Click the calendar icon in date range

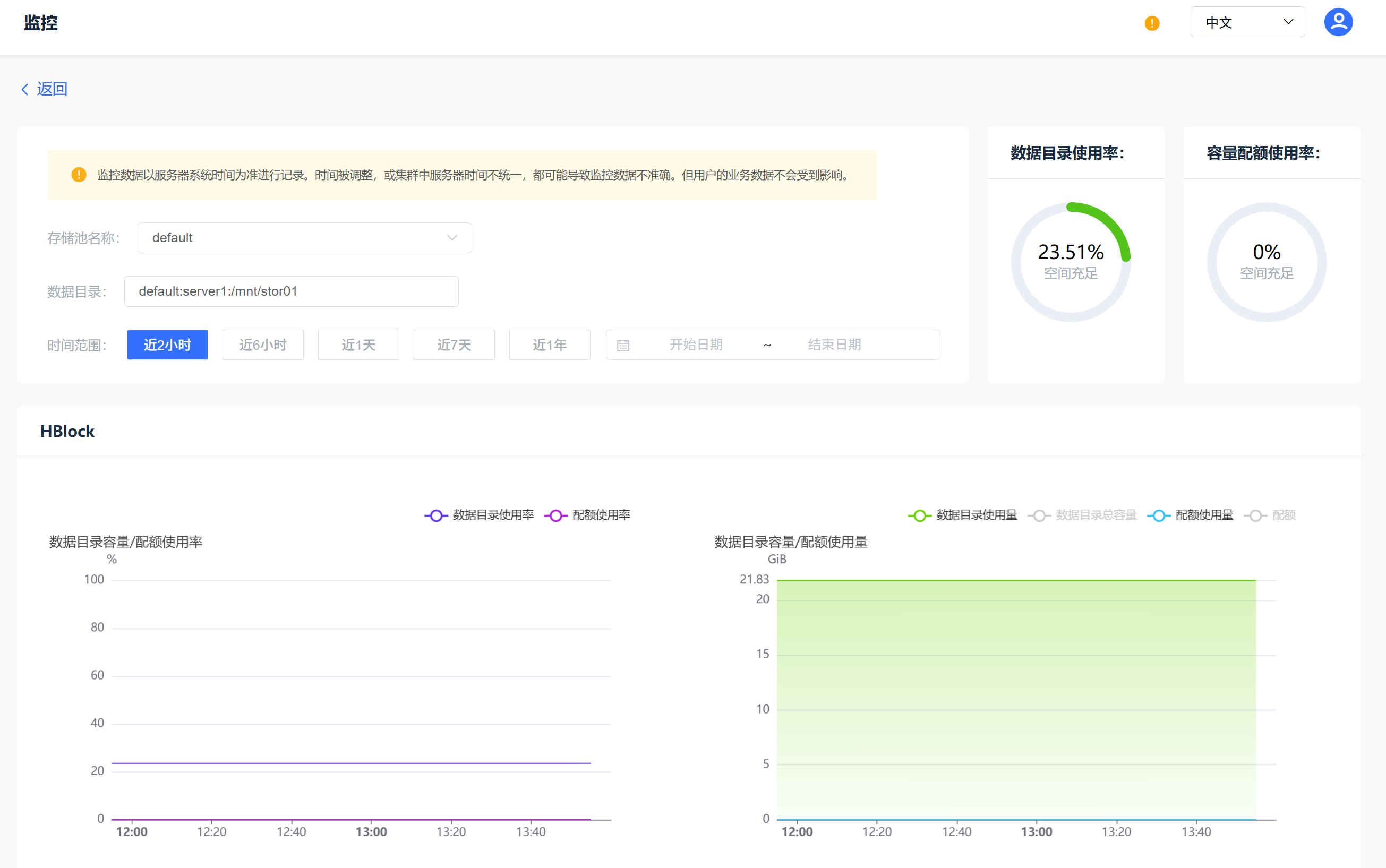click(623, 345)
